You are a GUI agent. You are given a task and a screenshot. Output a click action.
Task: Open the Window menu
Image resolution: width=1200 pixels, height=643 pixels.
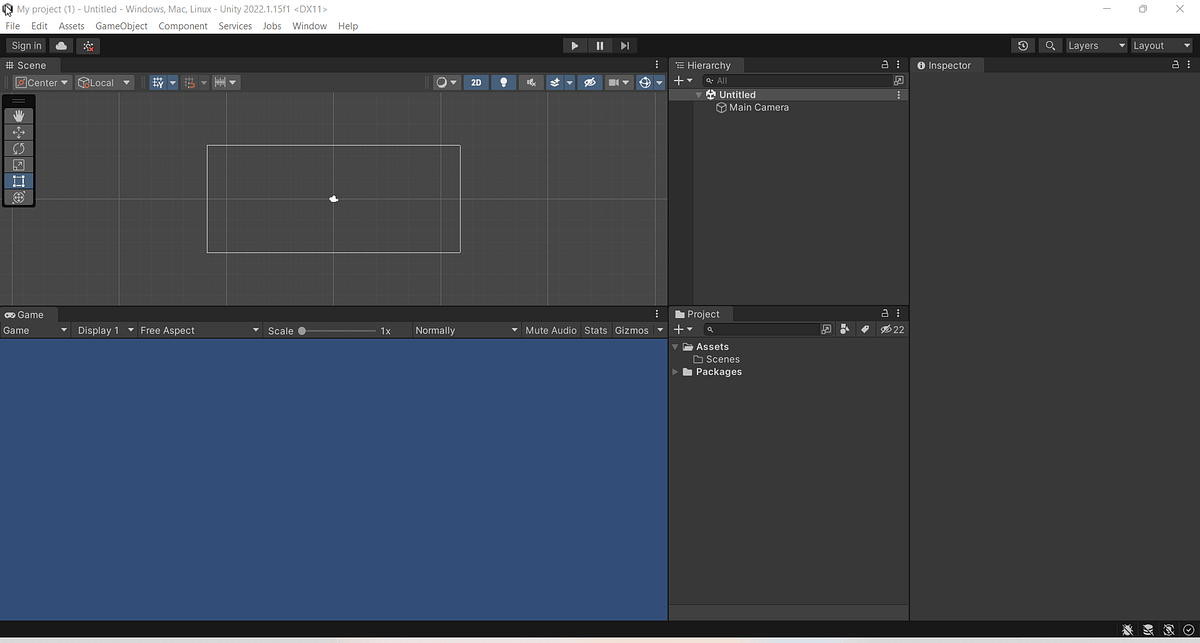tap(309, 26)
